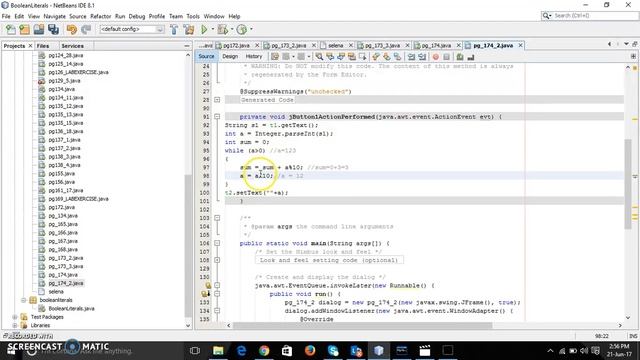Switch to the Services tab
Screen dimensions: 640x360
(x=72, y=46)
